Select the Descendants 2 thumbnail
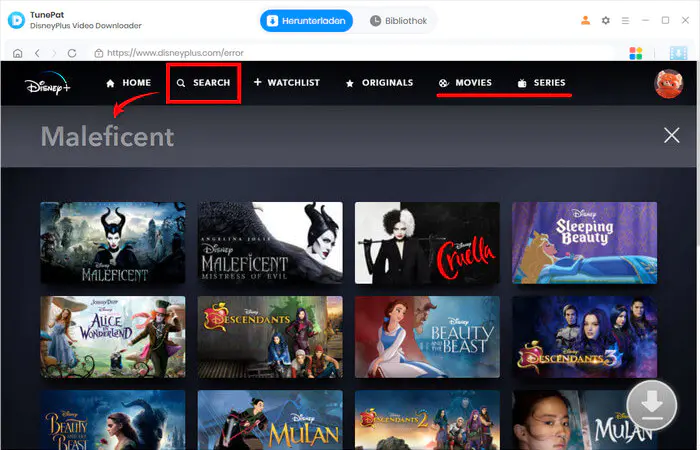 (427, 420)
